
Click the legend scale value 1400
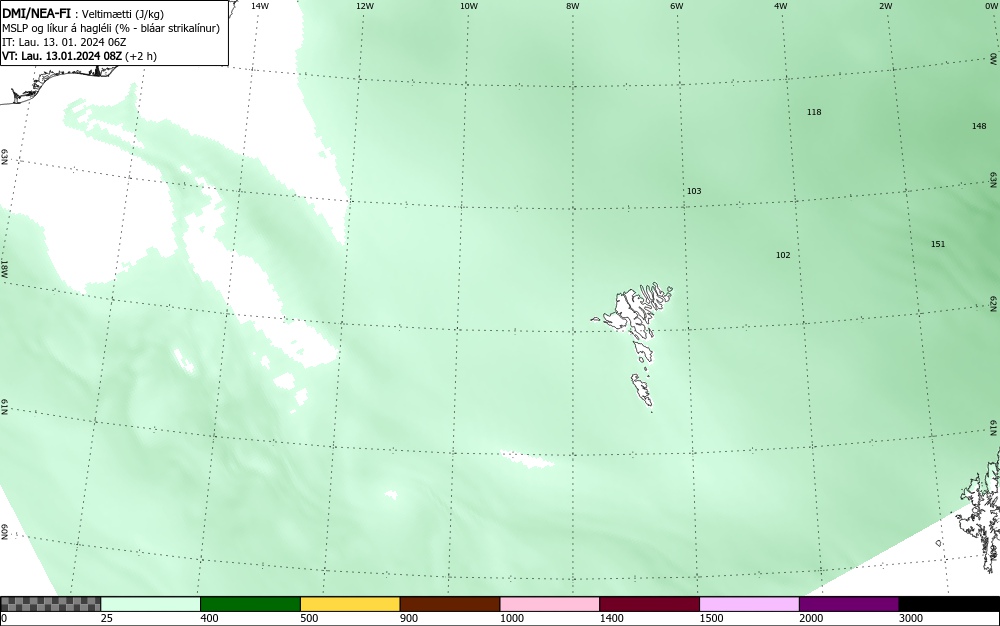click(611, 618)
